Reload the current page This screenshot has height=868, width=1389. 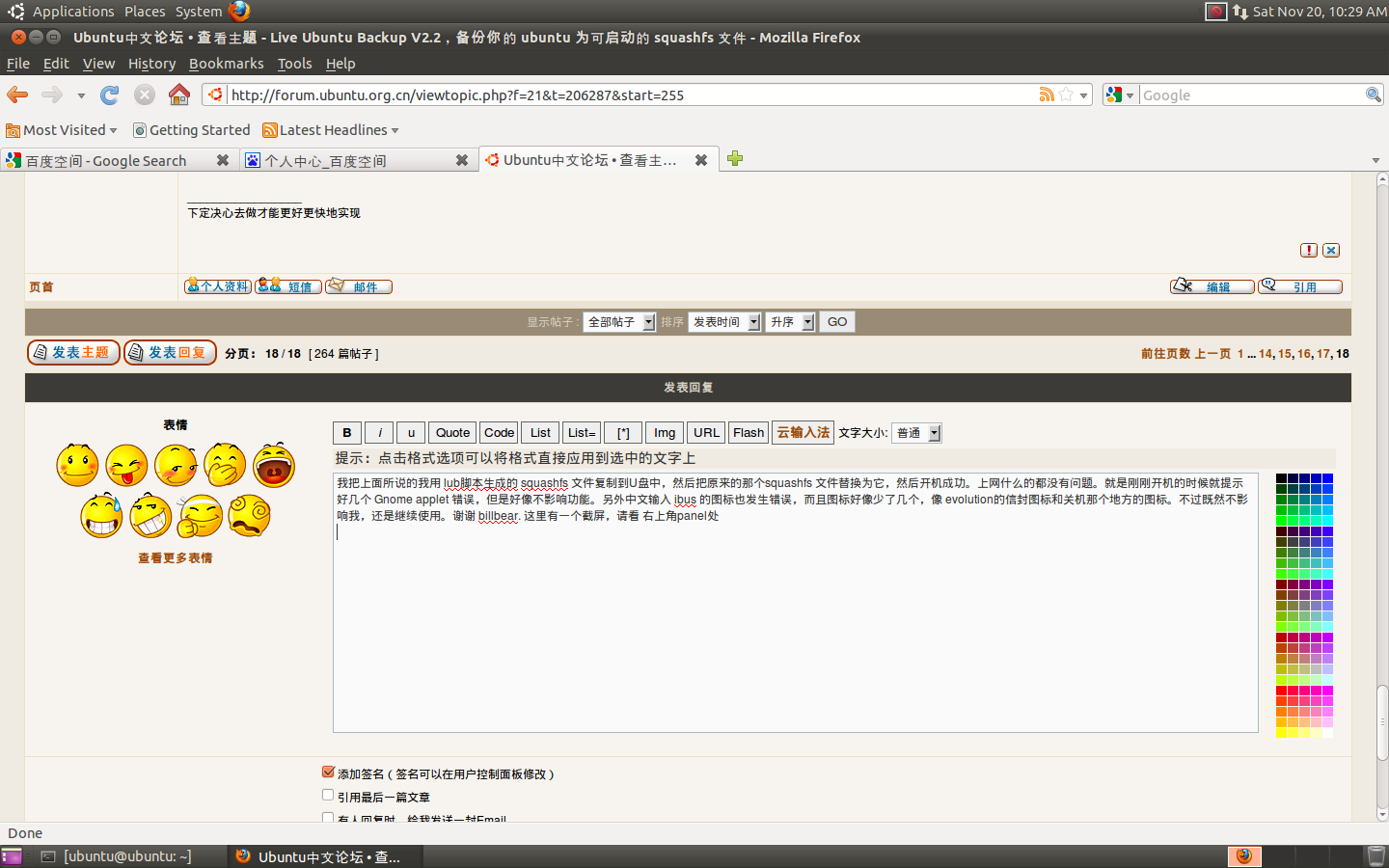[x=110, y=95]
